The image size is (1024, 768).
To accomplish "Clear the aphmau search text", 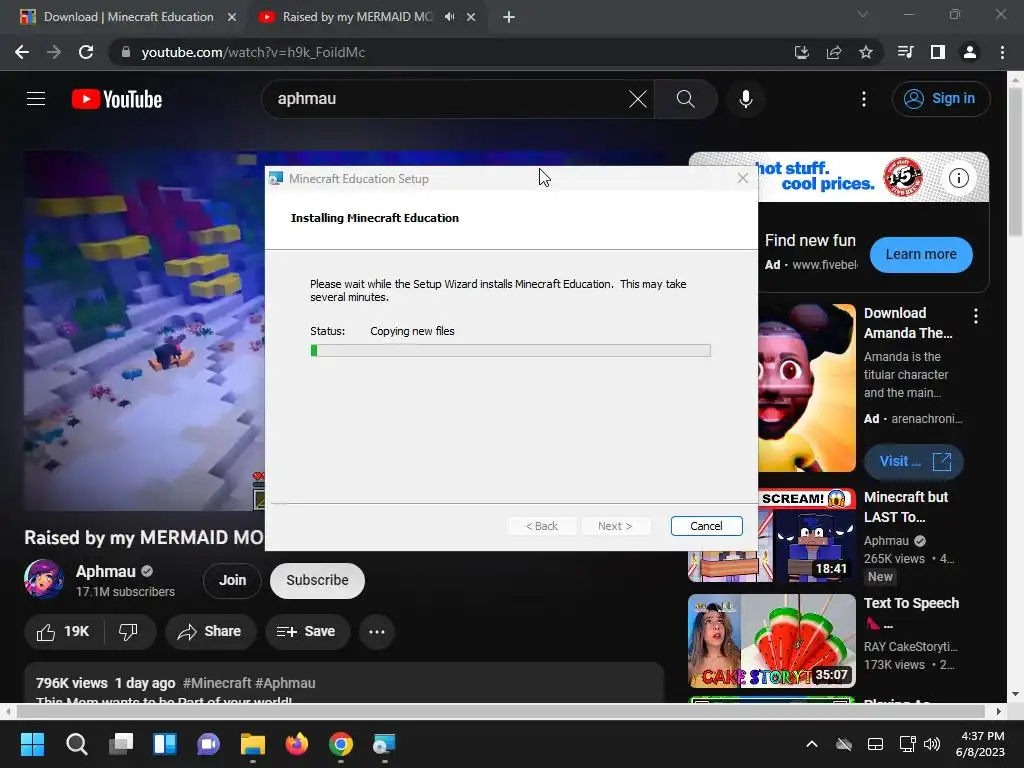I will (x=637, y=99).
